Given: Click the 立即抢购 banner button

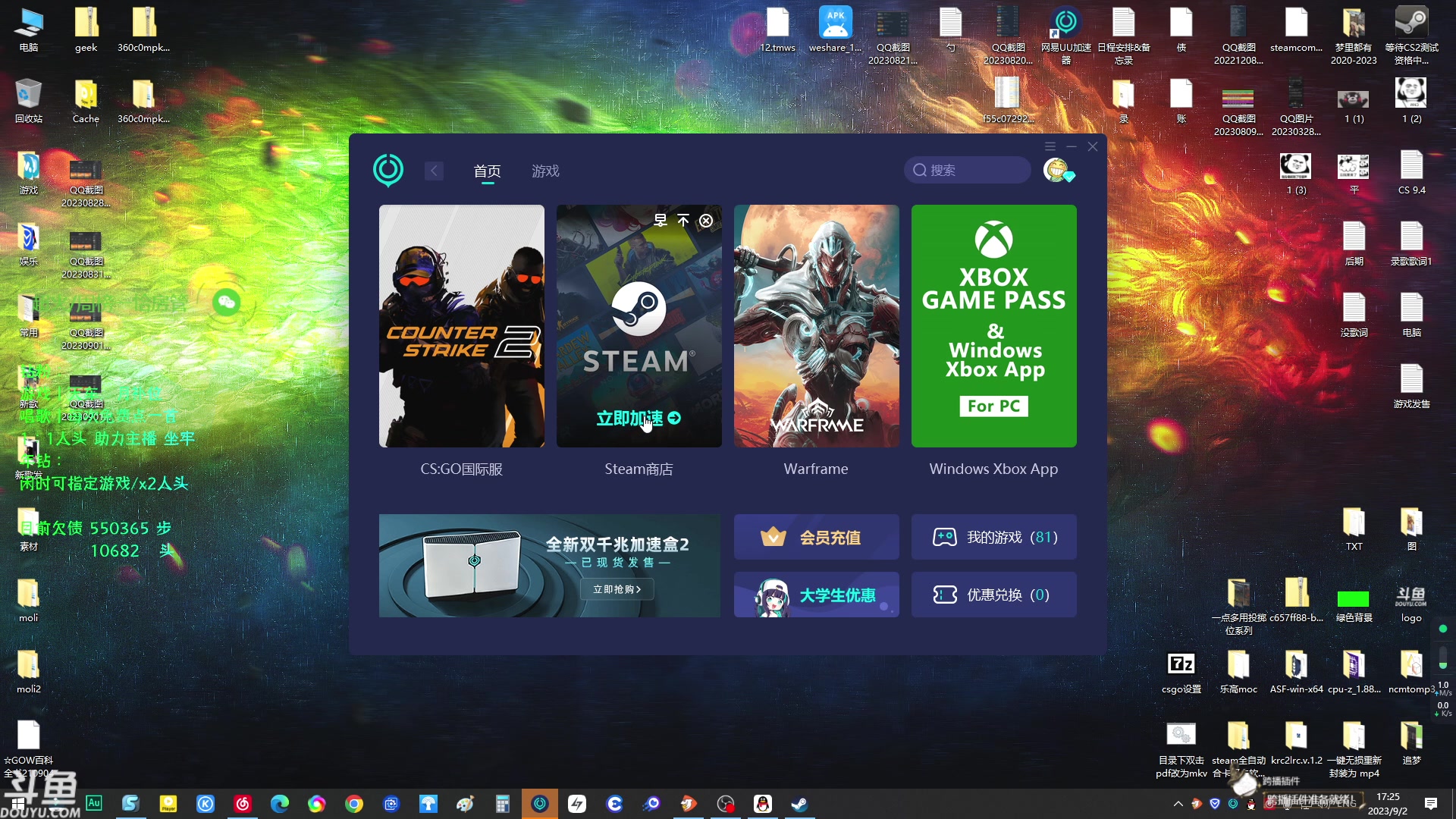Looking at the screenshot, I should coord(617,589).
